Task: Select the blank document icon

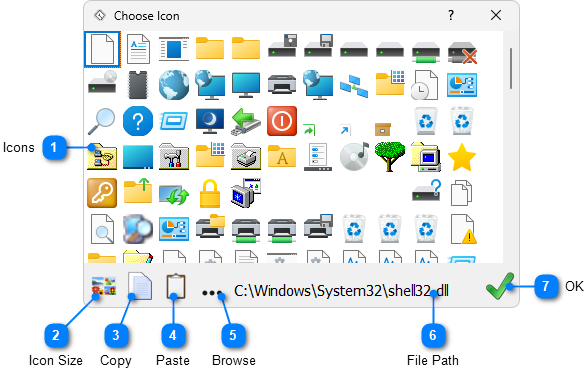Action: click(x=102, y=49)
